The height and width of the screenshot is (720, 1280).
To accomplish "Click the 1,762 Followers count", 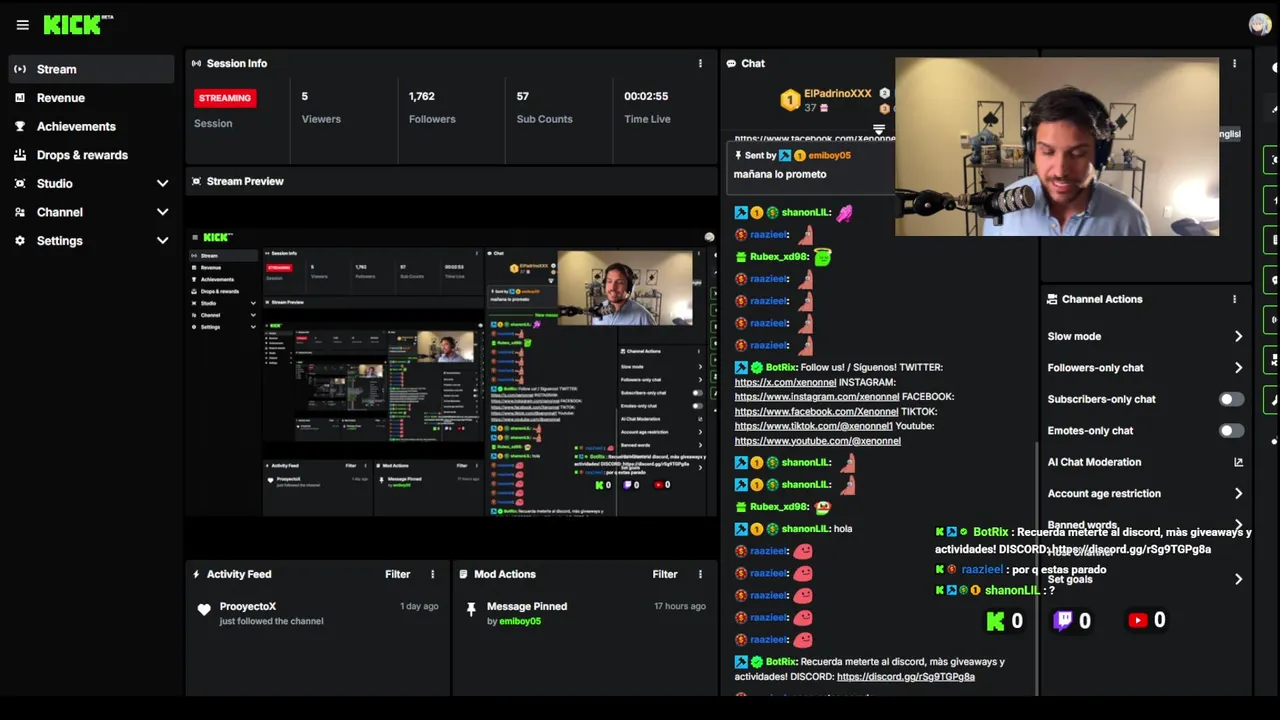I will click(421, 96).
